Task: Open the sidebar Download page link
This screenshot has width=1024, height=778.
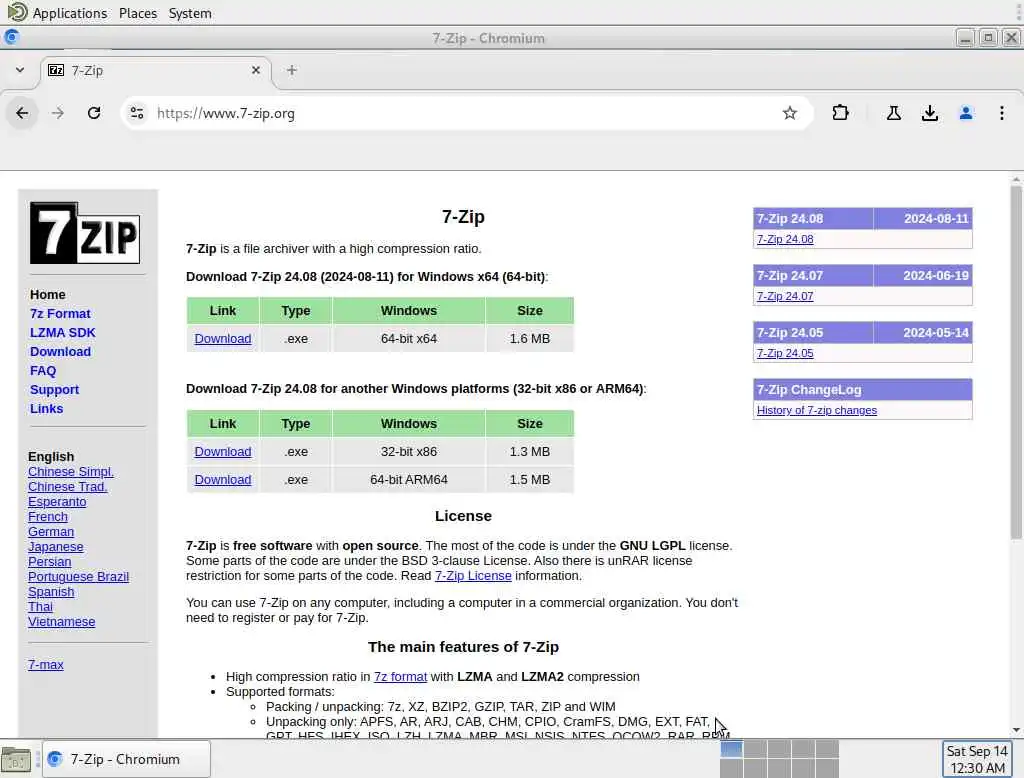Action: click(60, 351)
